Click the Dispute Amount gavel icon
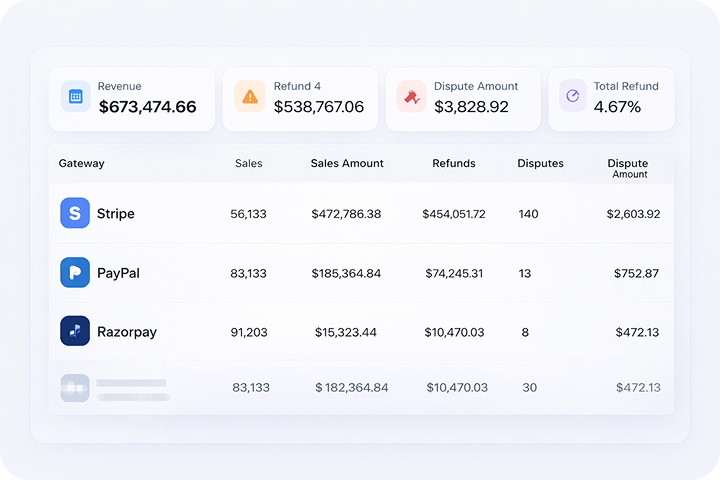Viewport: 720px width, 480px height. point(411,97)
